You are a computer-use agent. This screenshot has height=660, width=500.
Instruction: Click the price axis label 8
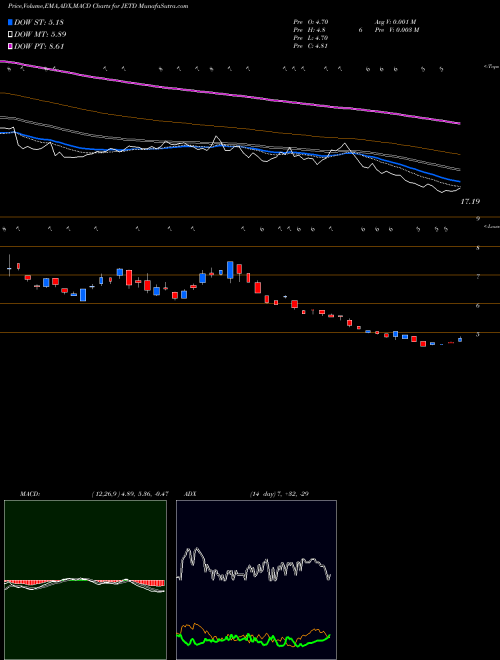pyautogui.click(x=478, y=248)
